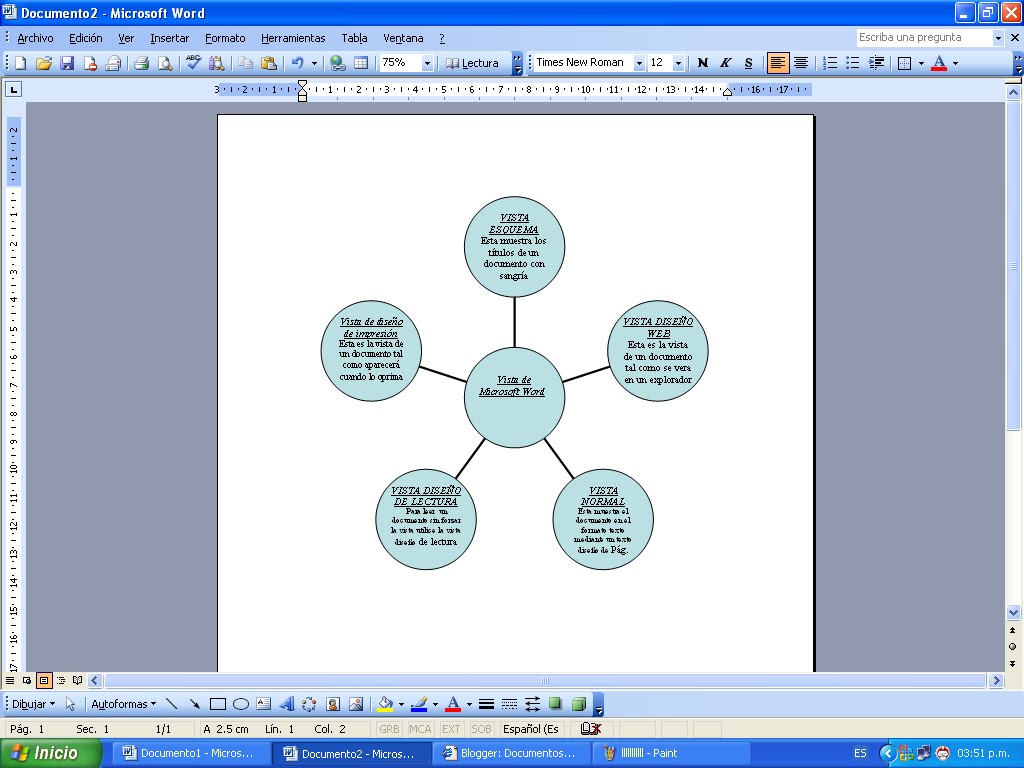The width and height of the screenshot is (1024, 768).
Task: Insert diagram or organization chart
Action: pos(309,704)
